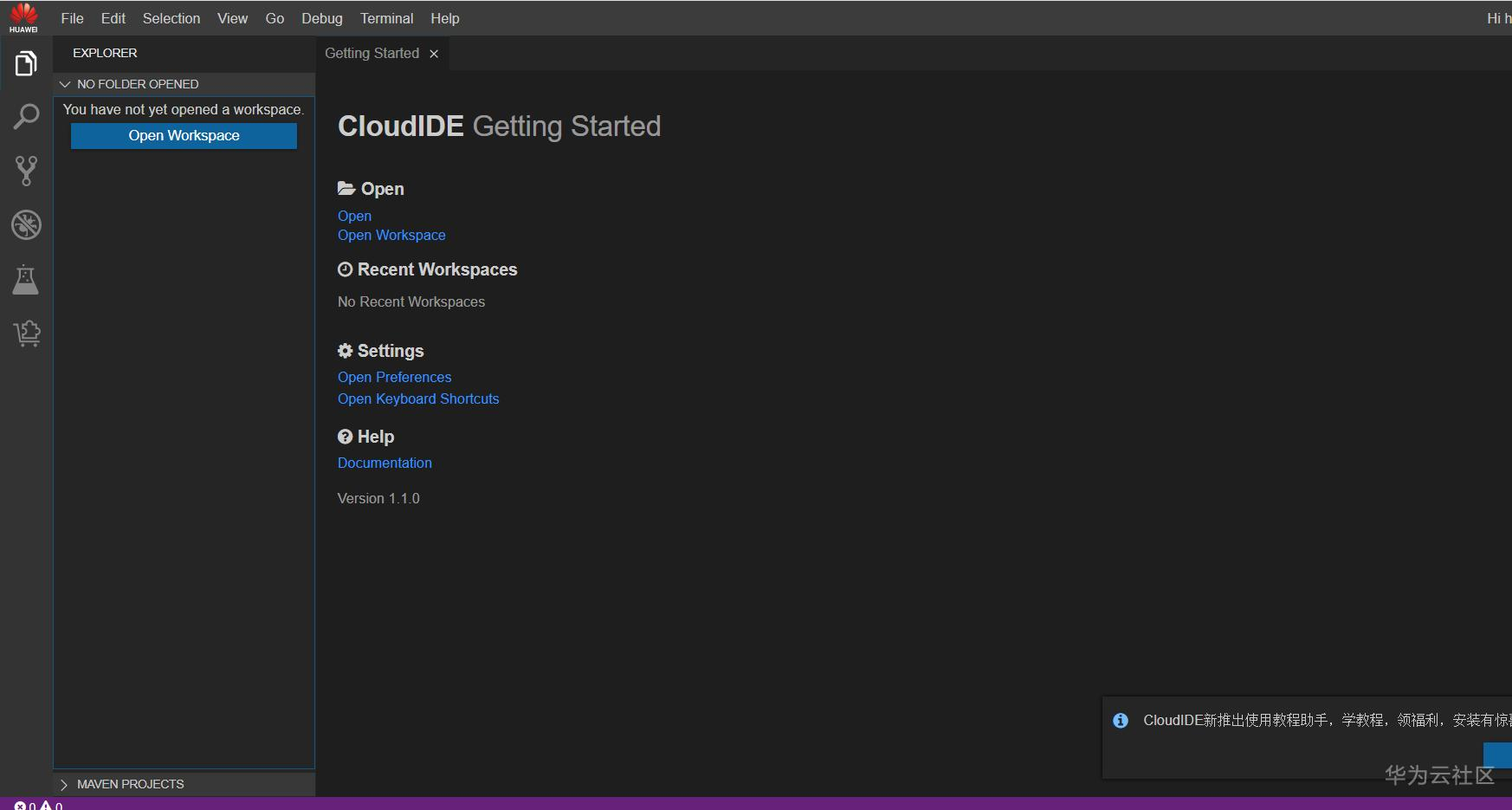Image resolution: width=1512 pixels, height=810 pixels.
Task: Click the info icon in notification
Action: coord(1121,721)
